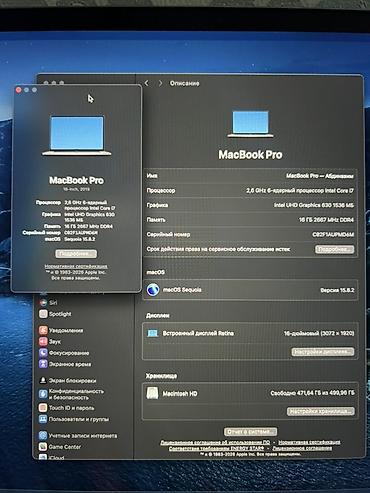Image resolution: width=370 pixels, height=493 pixels.
Task: Click the Описание title in the toolbar
Action: [185, 83]
